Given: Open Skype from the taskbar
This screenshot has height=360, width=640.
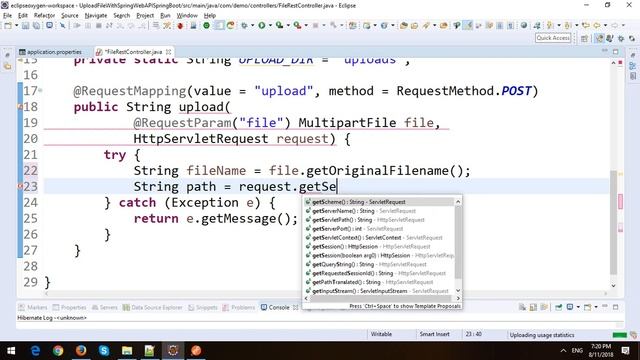Looking at the screenshot, I should (104, 351).
